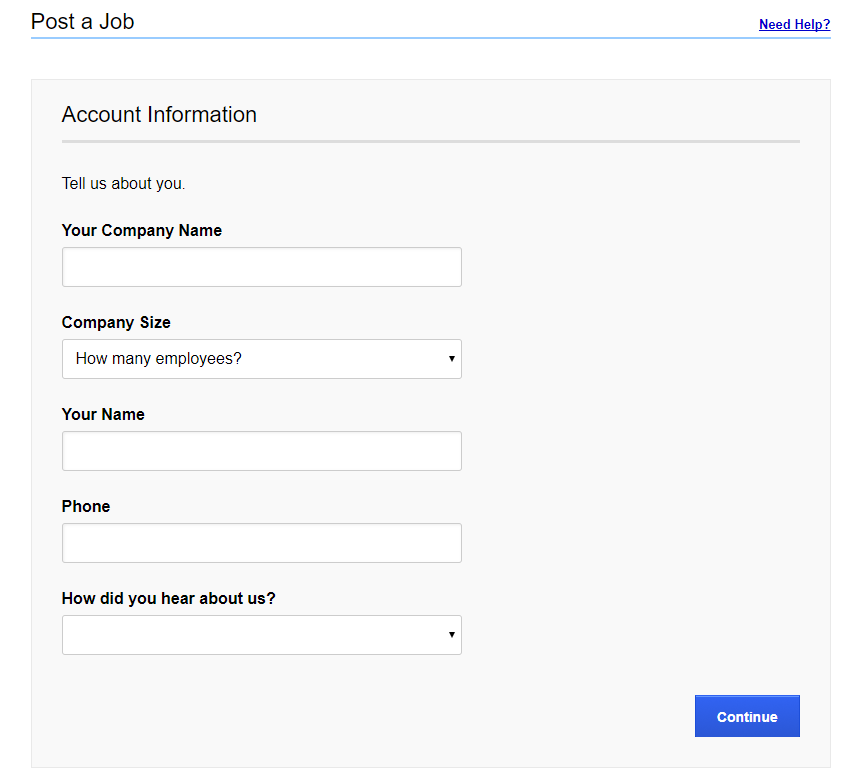Image resolution: width=858 pixels, height=780 pixels.
Task: Click the arrow icon in the referral source dropdown
Action: coord(452,635)
